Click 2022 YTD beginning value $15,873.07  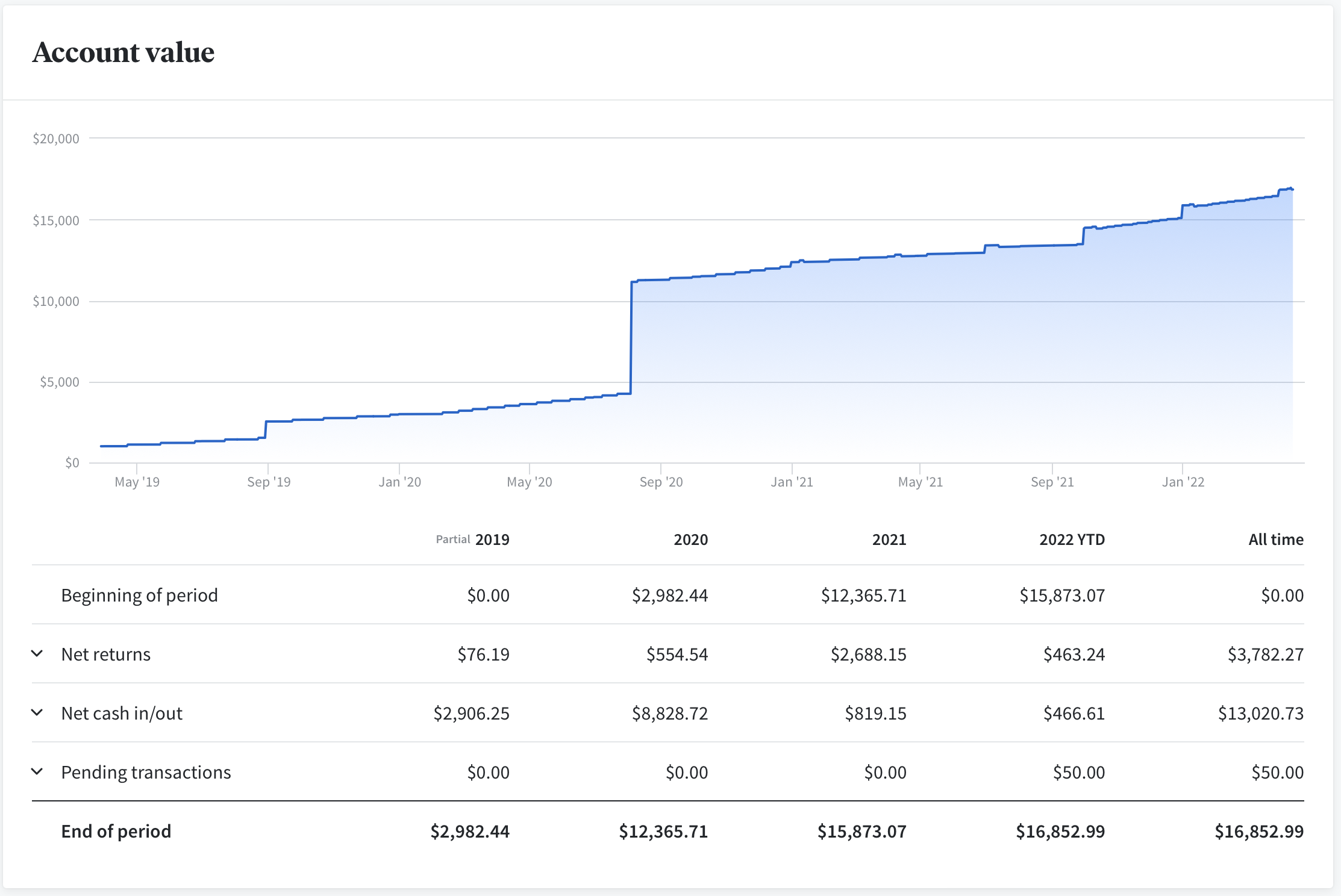click(x=1062, y=595)
